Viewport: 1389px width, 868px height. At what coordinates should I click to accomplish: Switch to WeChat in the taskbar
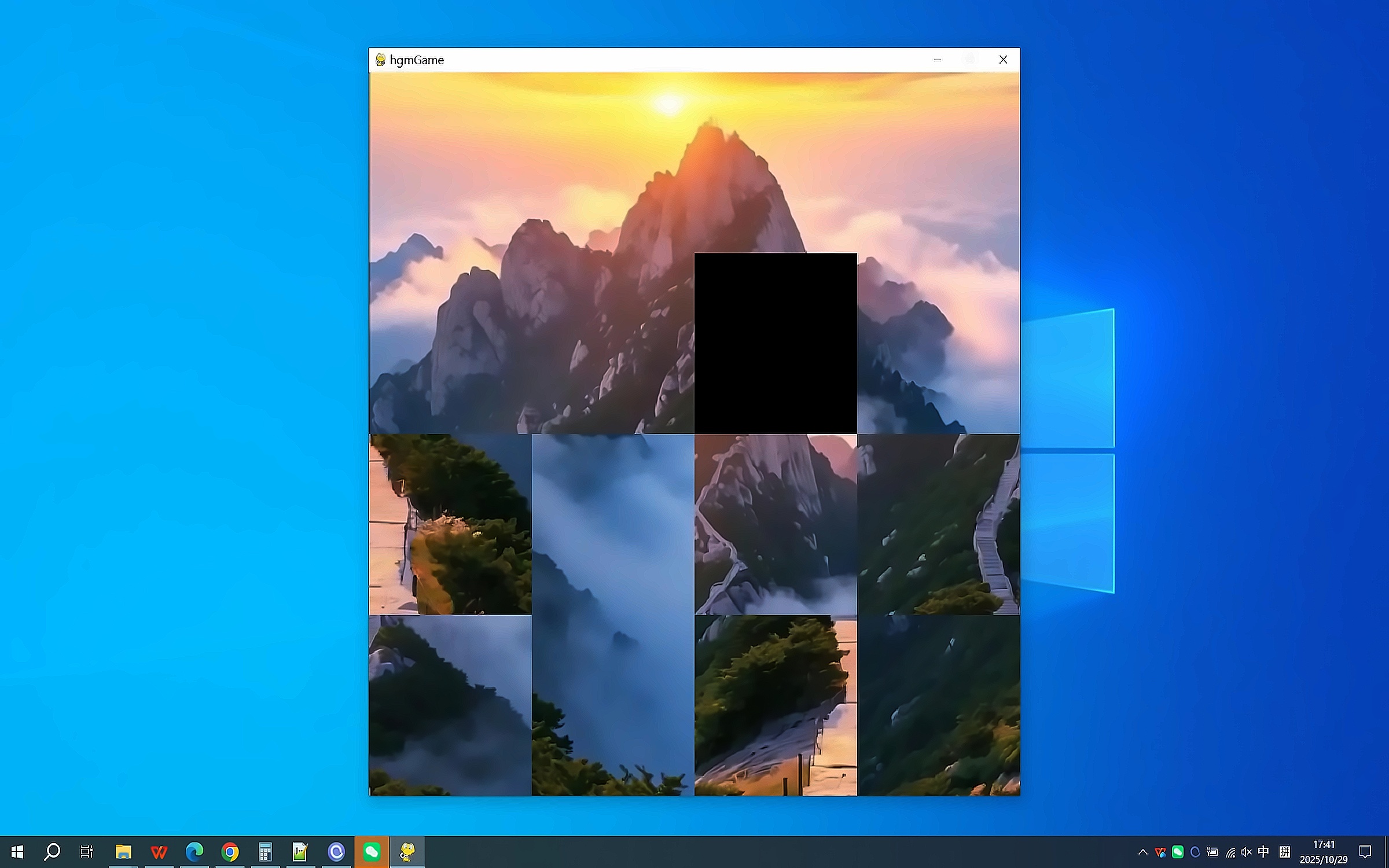pyautogui.click(x=372, y=852)
